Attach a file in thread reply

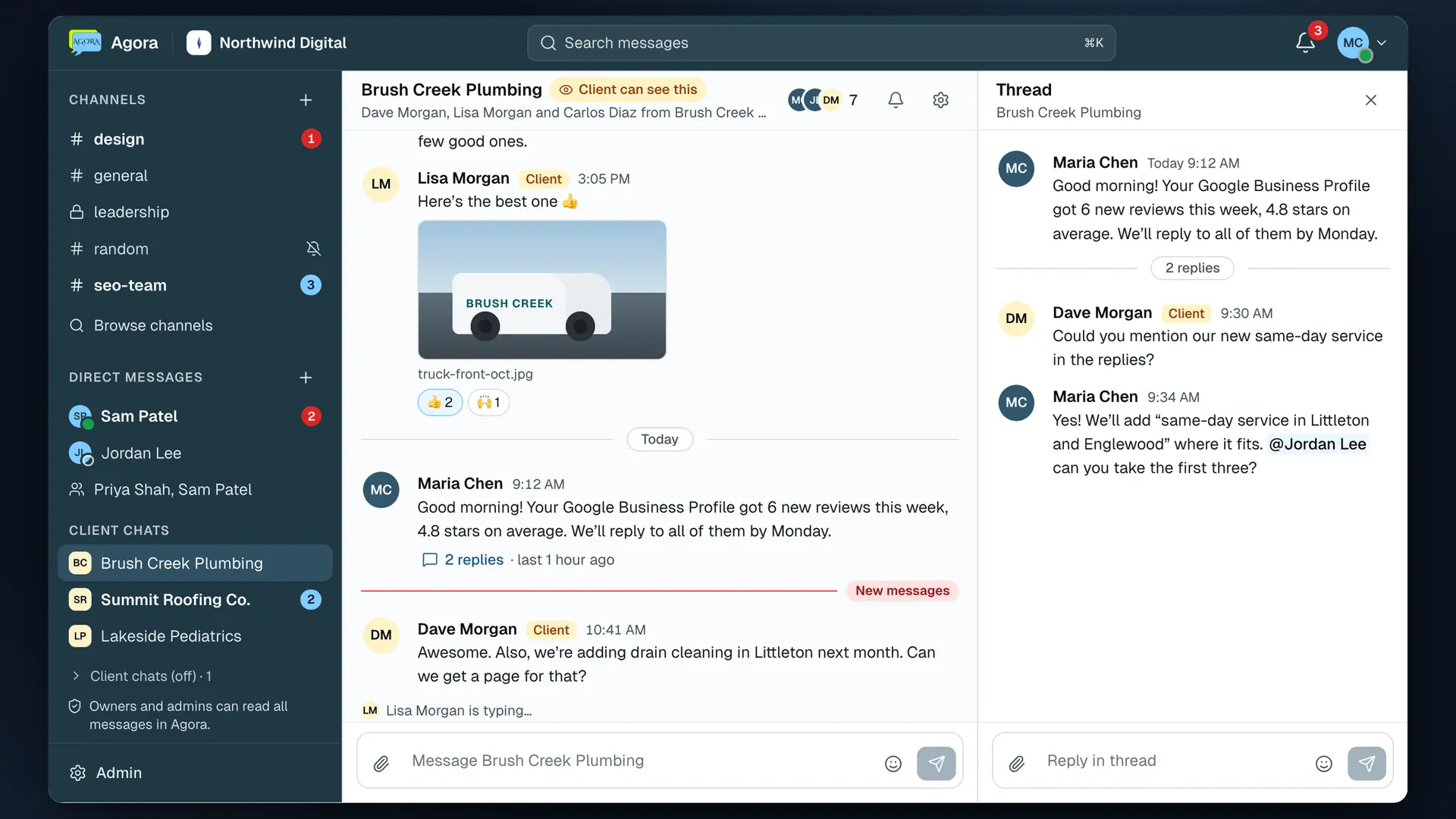1017,764
